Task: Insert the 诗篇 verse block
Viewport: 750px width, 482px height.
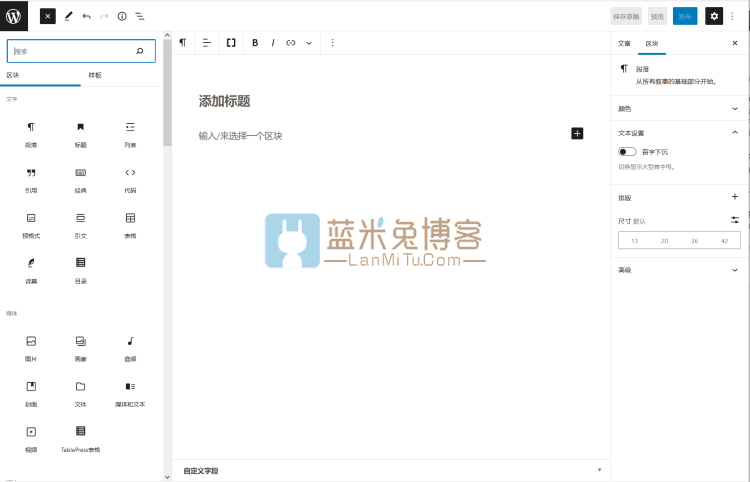Action: pyautogui.click(x=31, y=271)
